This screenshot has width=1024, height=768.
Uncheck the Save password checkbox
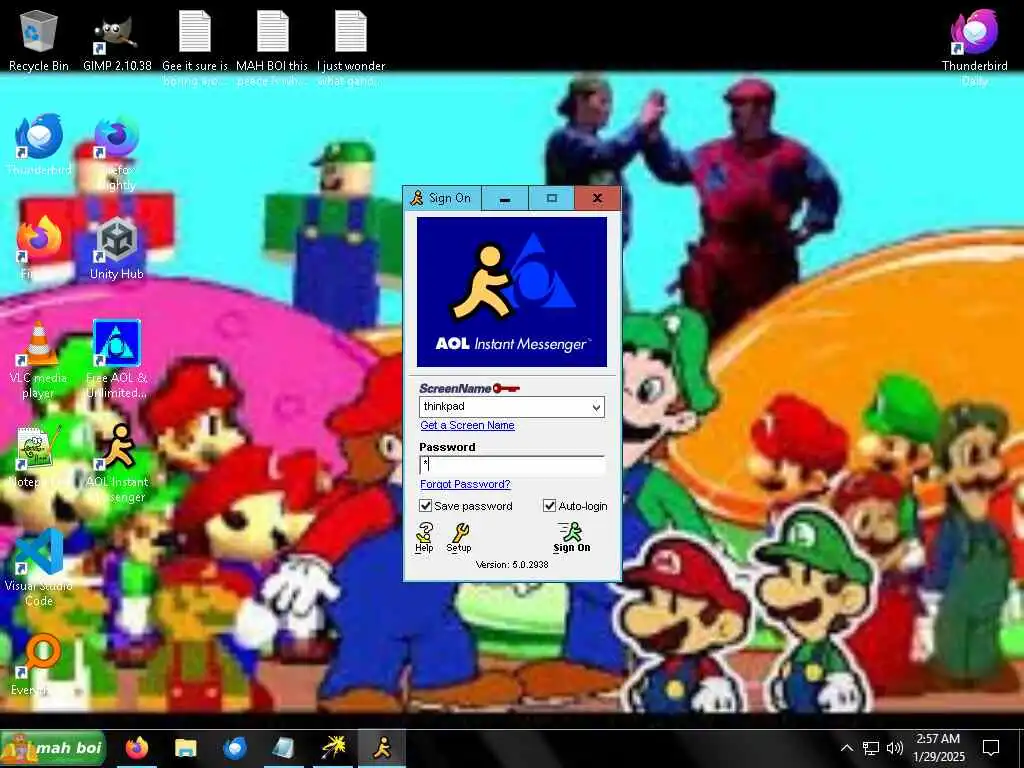[x=425, y=505]
